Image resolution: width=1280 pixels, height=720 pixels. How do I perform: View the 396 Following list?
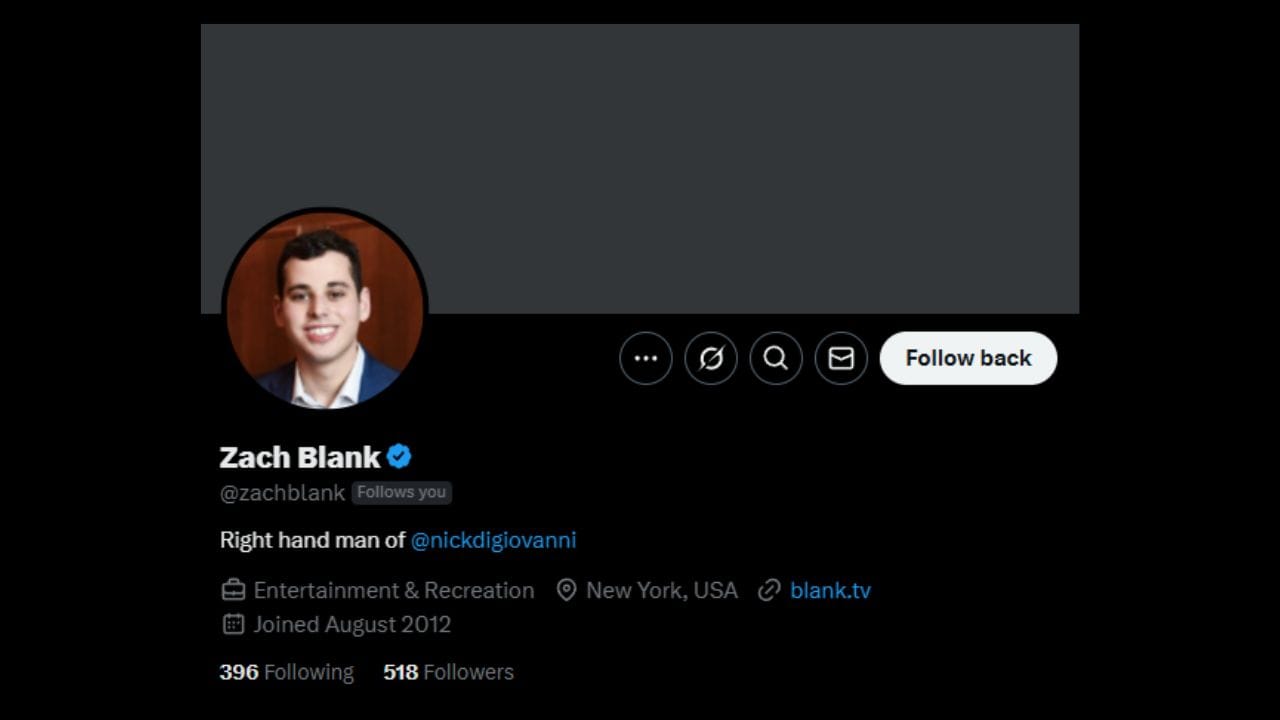(x=286, y=672)
